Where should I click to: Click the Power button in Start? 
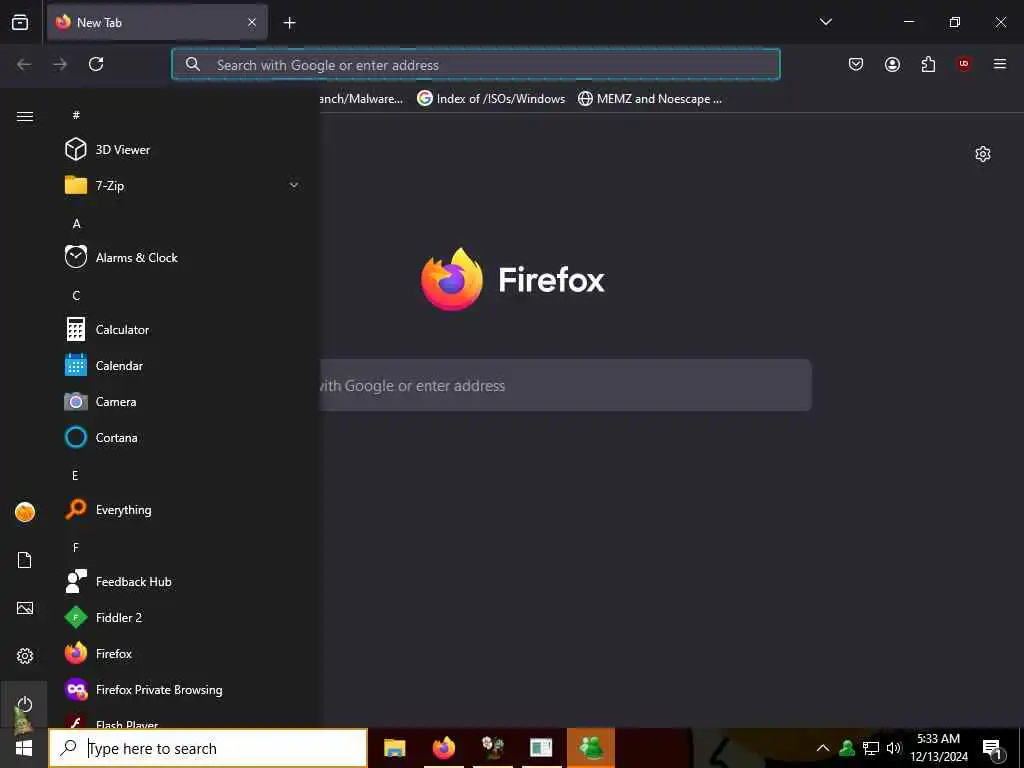[x=25, y=704]
